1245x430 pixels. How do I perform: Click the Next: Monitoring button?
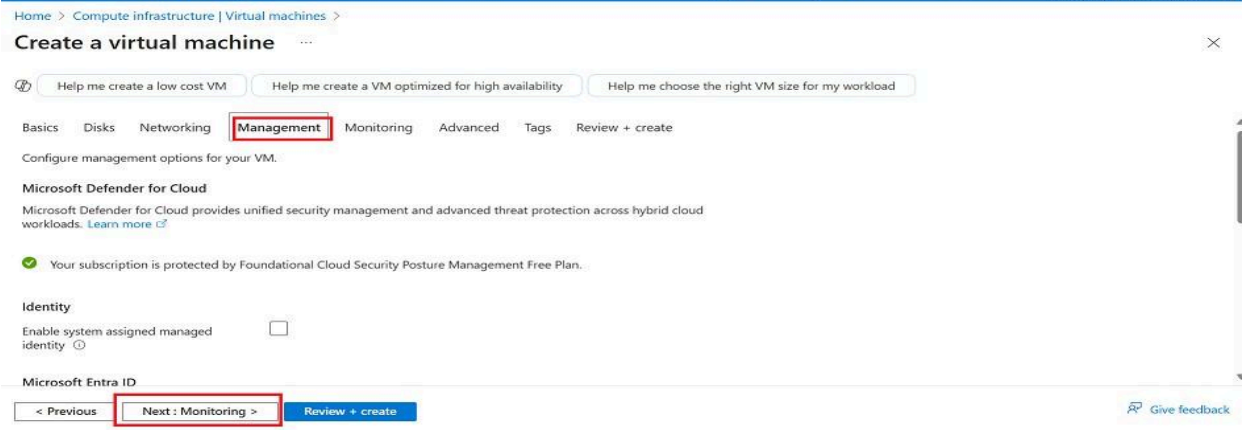point(200,410)
